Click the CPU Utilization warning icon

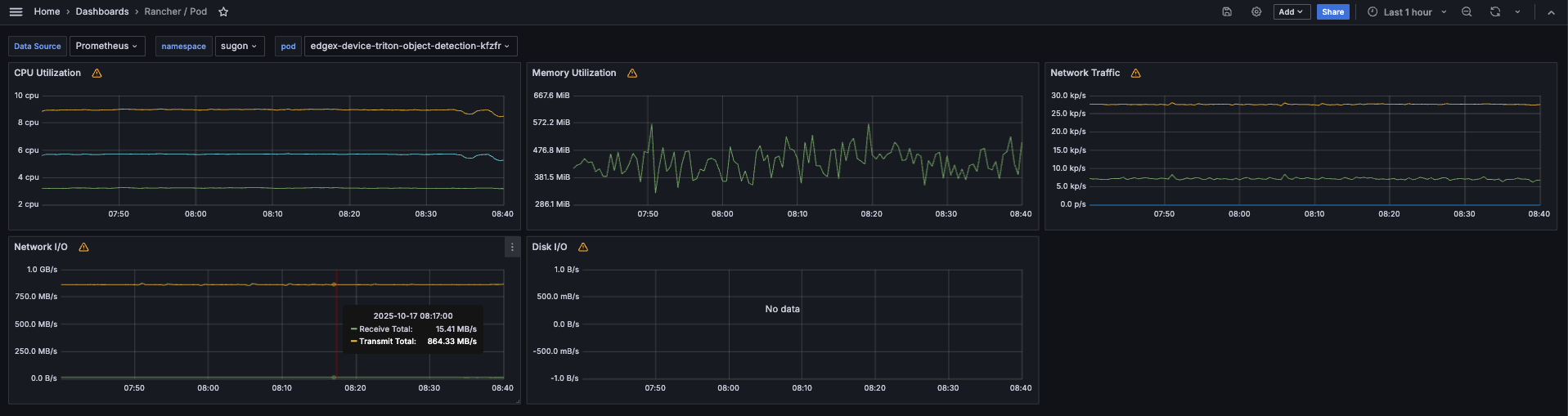coord(97,74)
